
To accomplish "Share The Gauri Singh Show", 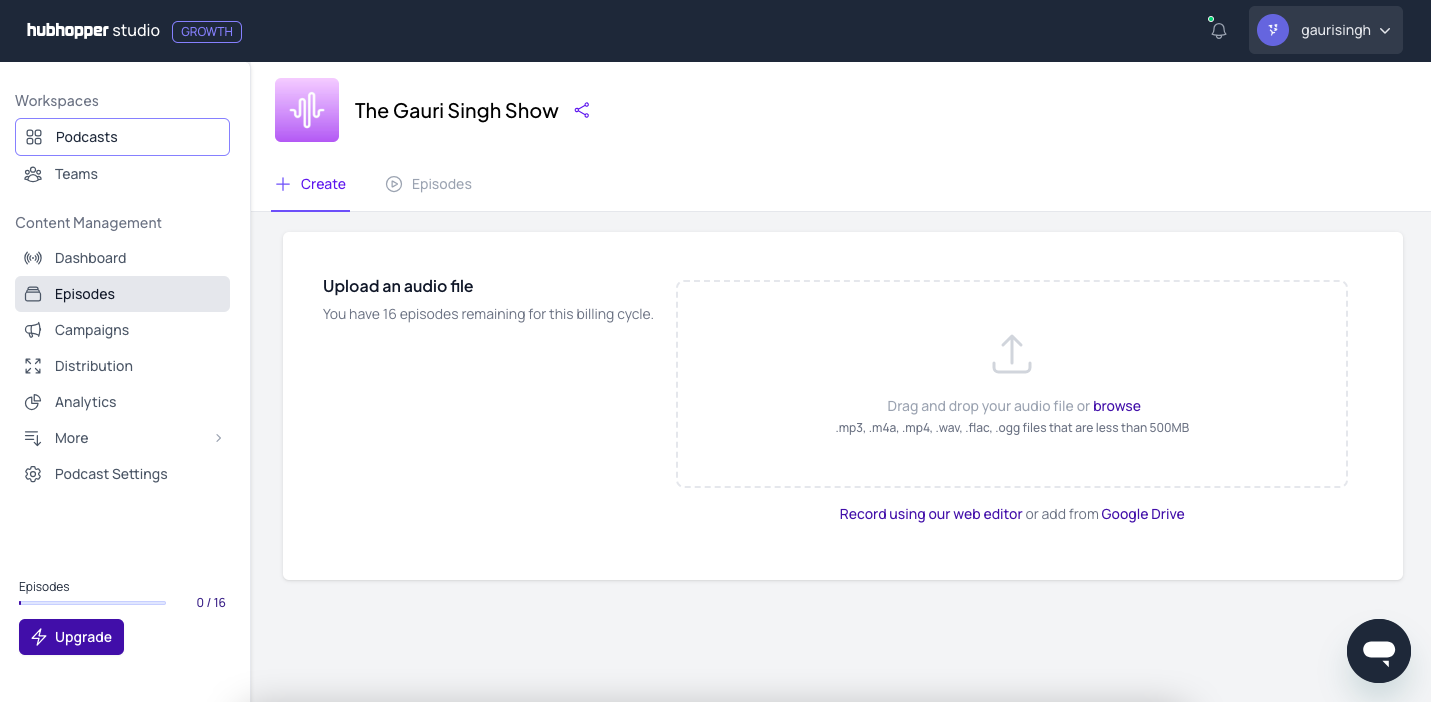I will tap(582, 110).
